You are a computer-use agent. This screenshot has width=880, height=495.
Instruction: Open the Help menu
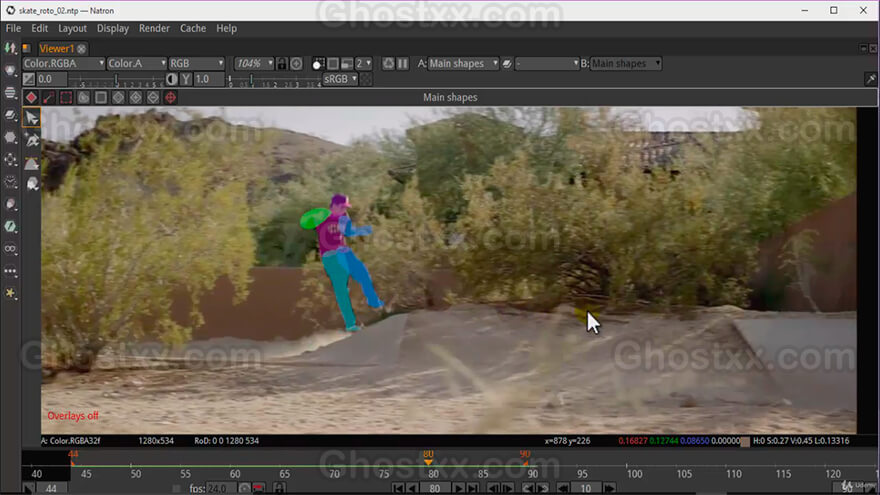226,29
